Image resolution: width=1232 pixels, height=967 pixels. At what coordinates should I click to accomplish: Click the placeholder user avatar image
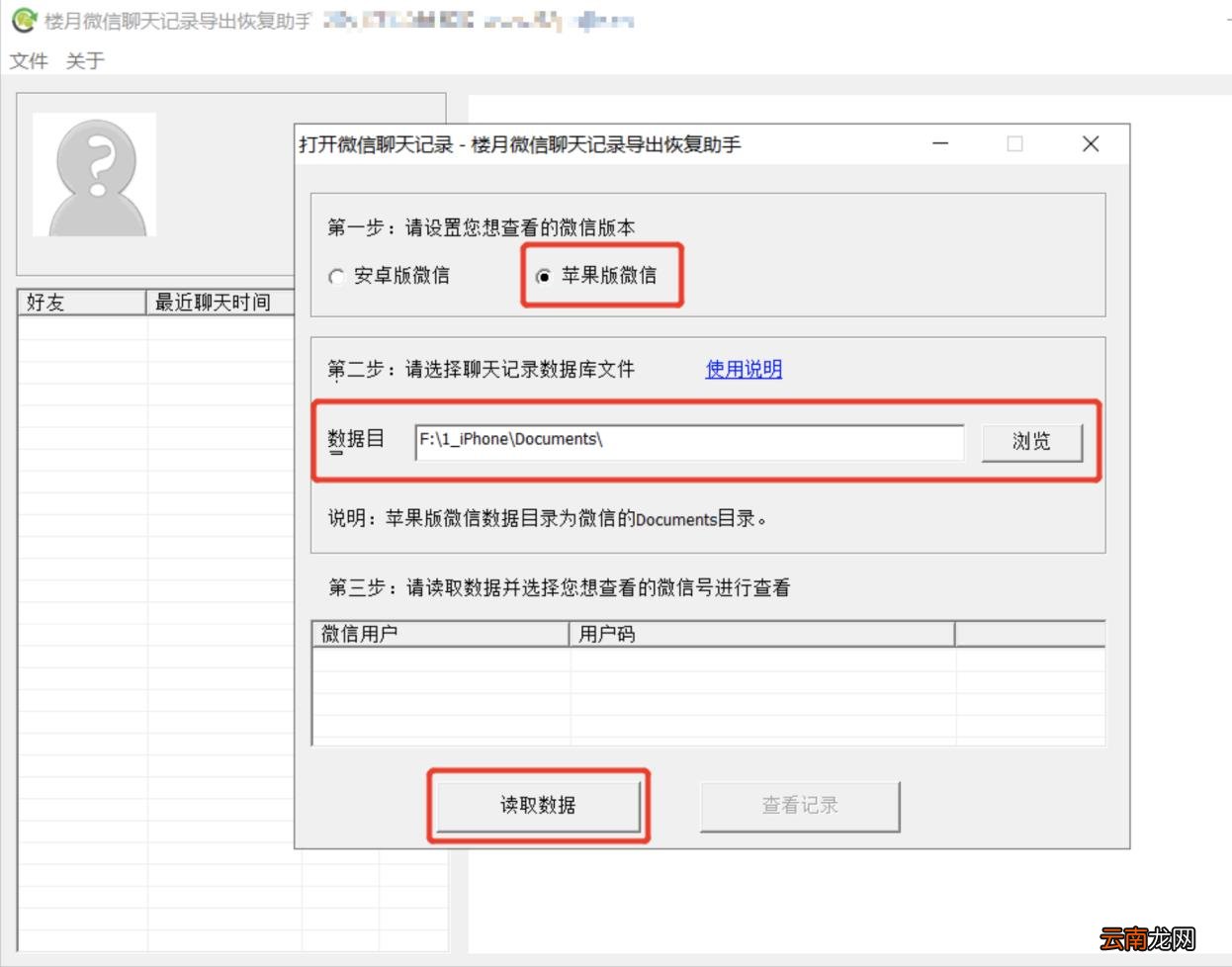coord(95,174)
